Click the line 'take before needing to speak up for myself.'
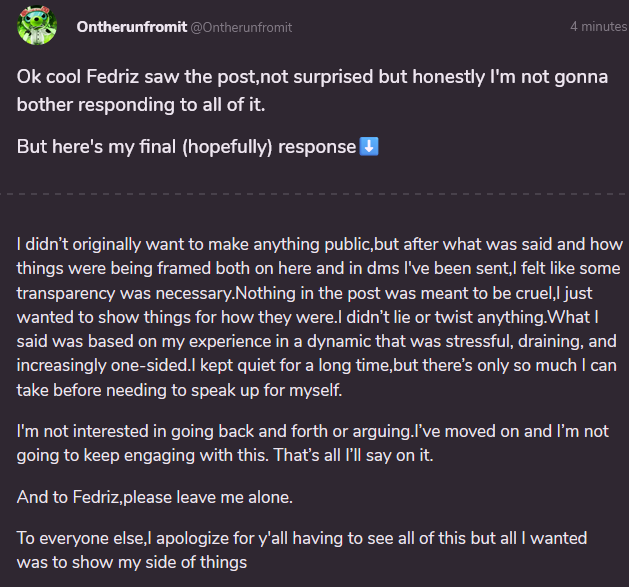Viewport: 629px width, 587px height. [179, 390]
